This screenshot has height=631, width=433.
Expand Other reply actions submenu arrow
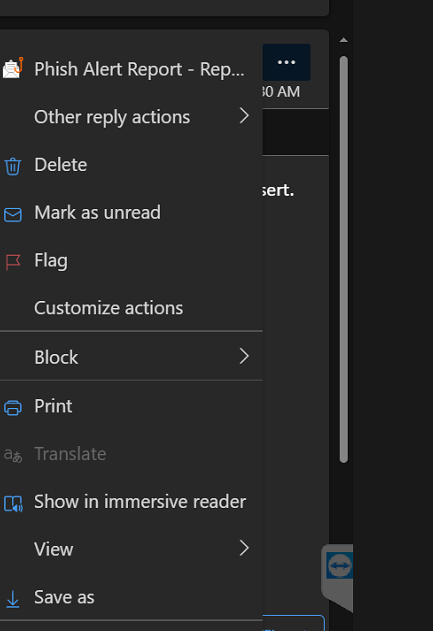tap(244, 116)
